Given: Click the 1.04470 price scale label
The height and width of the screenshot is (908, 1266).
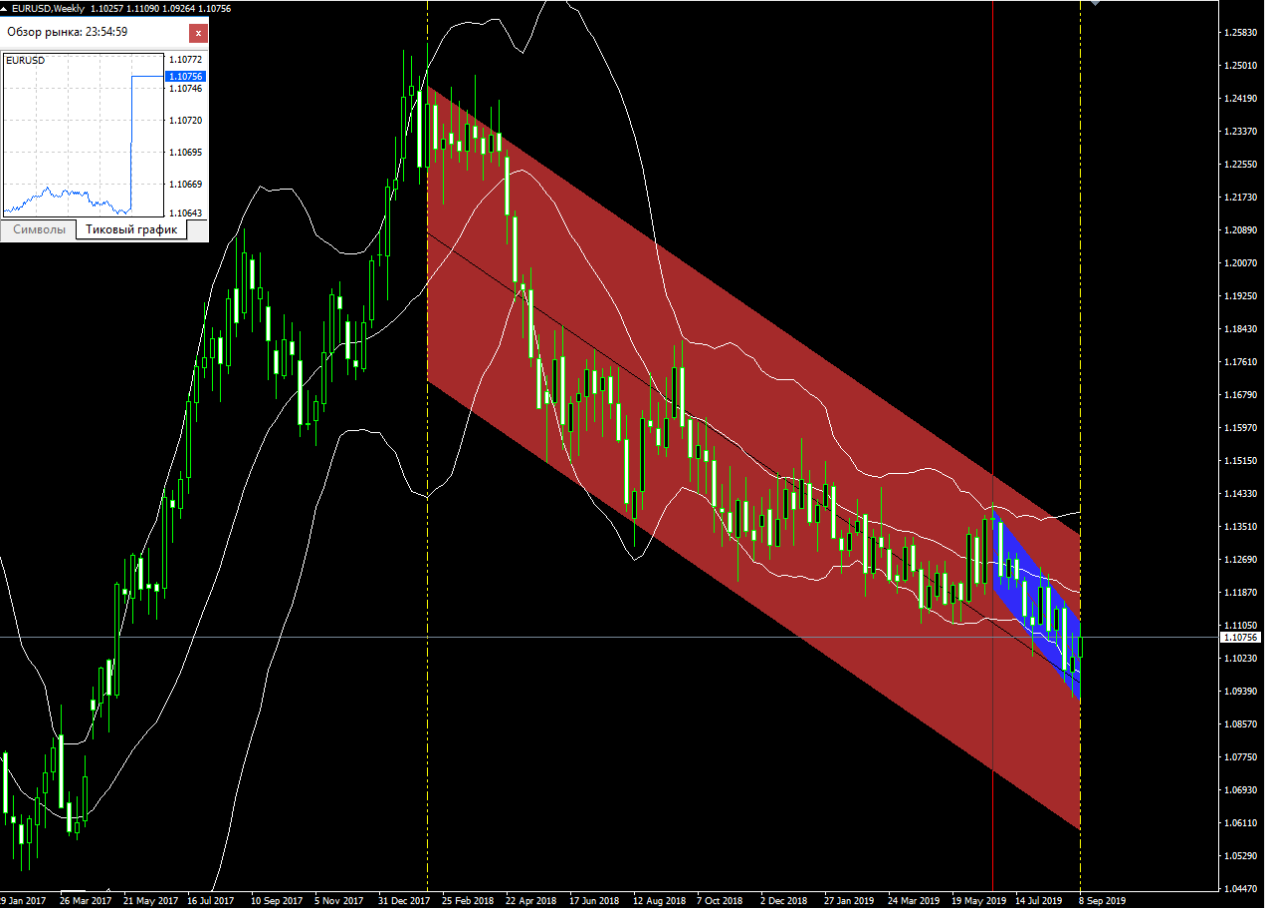Looking at the screenshot, I should coord(1241,889).
